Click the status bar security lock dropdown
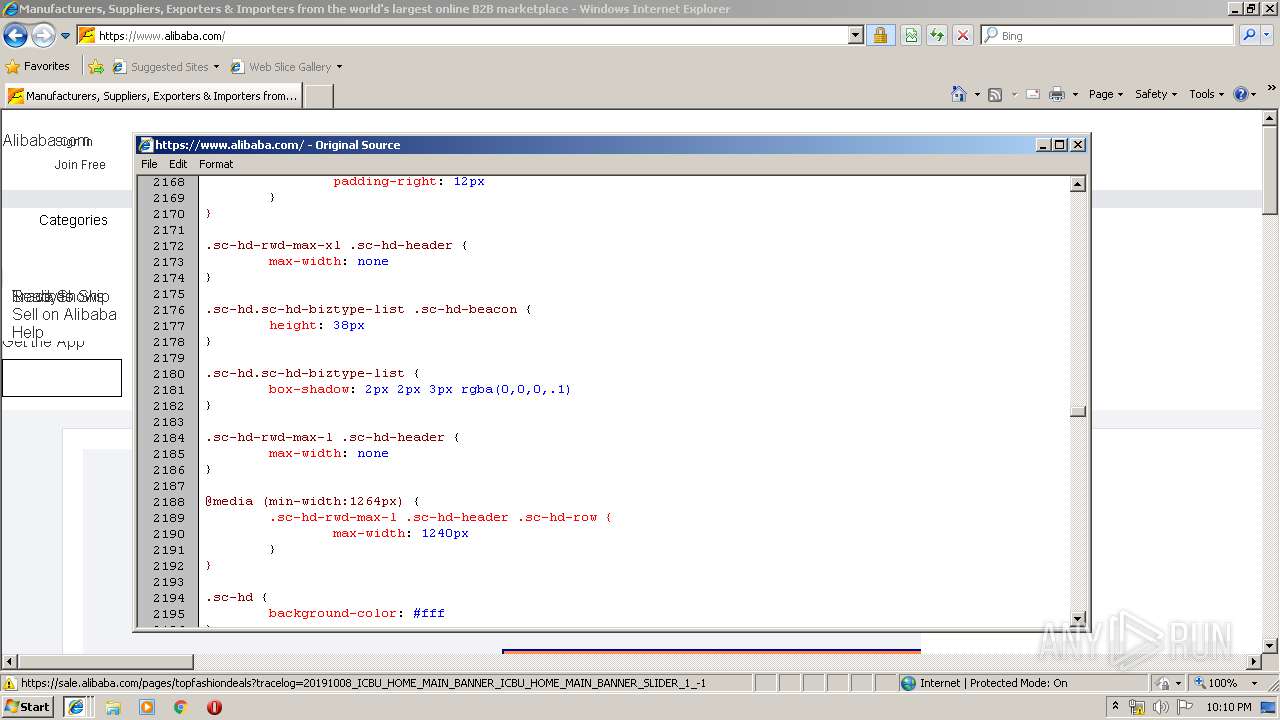1280x720 pixels. (x=1167, y=683)
